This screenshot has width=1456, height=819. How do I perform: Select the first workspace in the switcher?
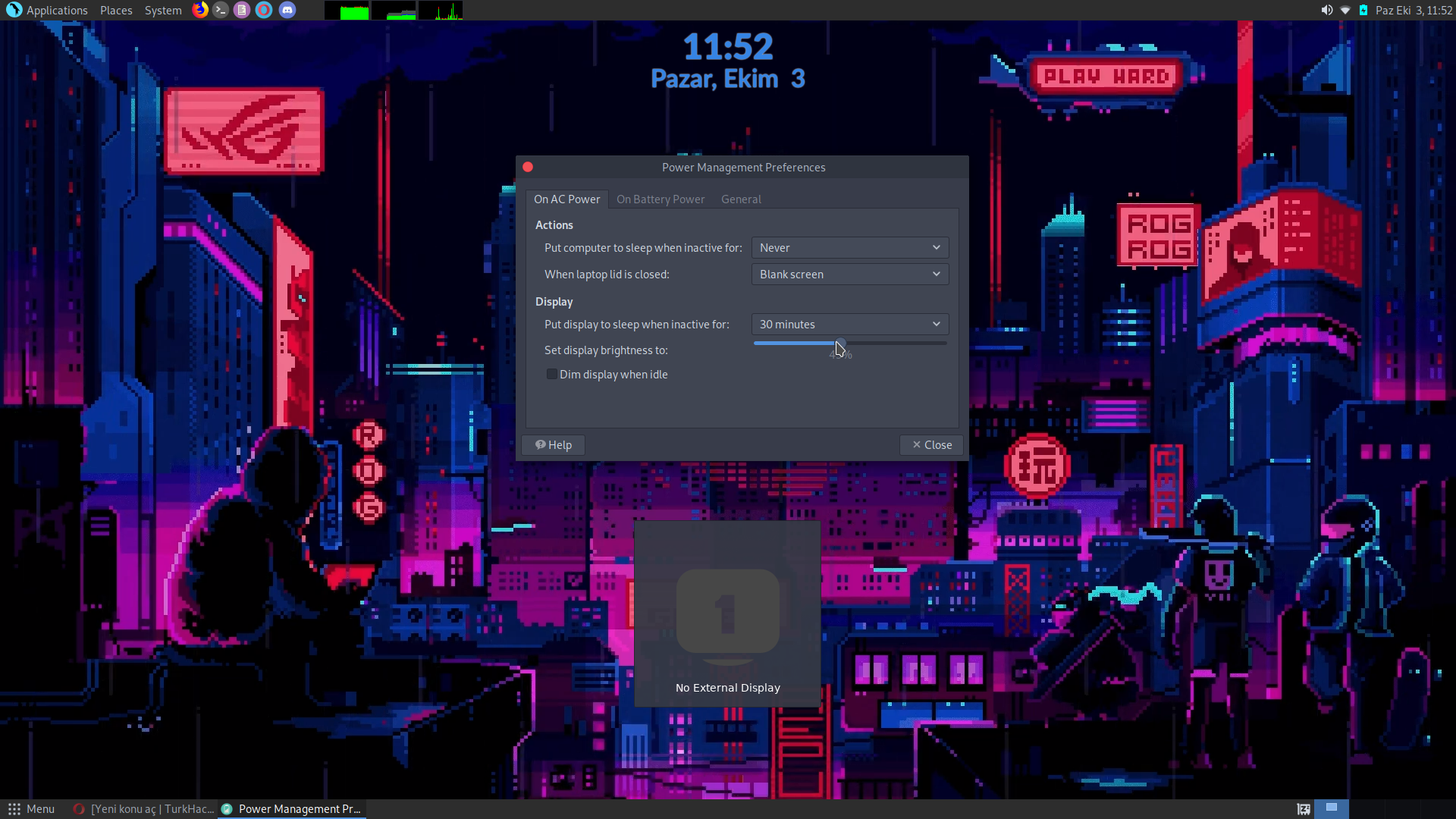click(1332, 808)
